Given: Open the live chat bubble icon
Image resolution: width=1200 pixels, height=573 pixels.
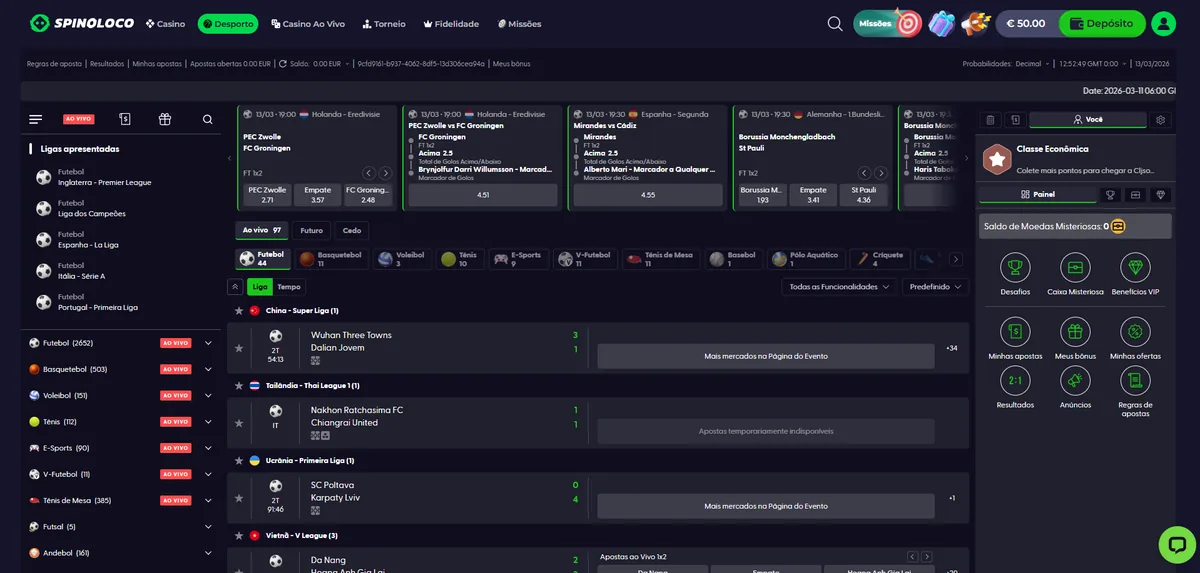Looking at the screenshot, I should tap(1177, 545).
